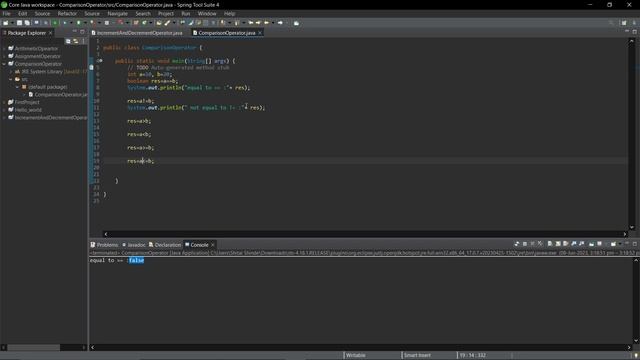
Task: Maximize the Console view
Action: coord(635,244)
